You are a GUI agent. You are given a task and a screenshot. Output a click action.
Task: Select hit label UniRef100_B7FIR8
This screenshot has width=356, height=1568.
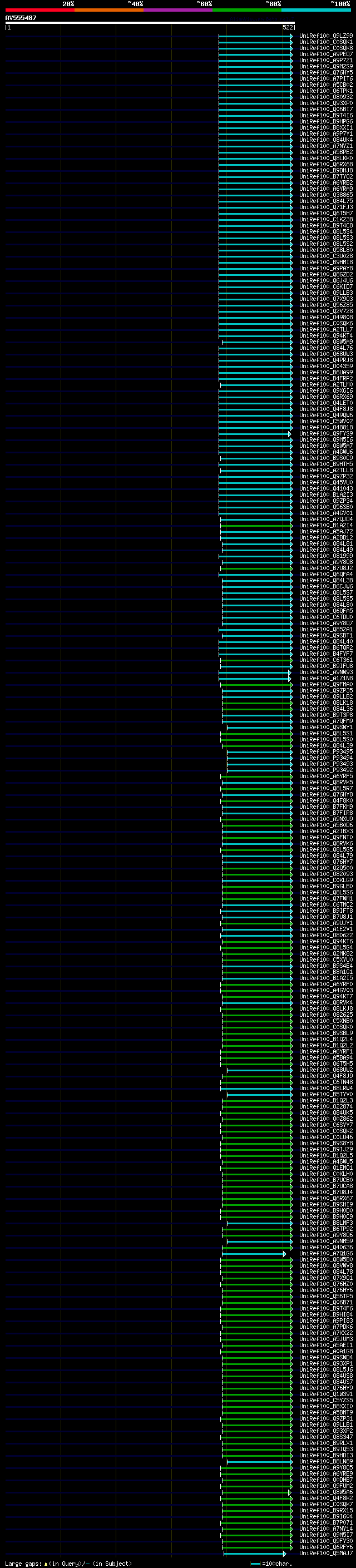point(326,813)
